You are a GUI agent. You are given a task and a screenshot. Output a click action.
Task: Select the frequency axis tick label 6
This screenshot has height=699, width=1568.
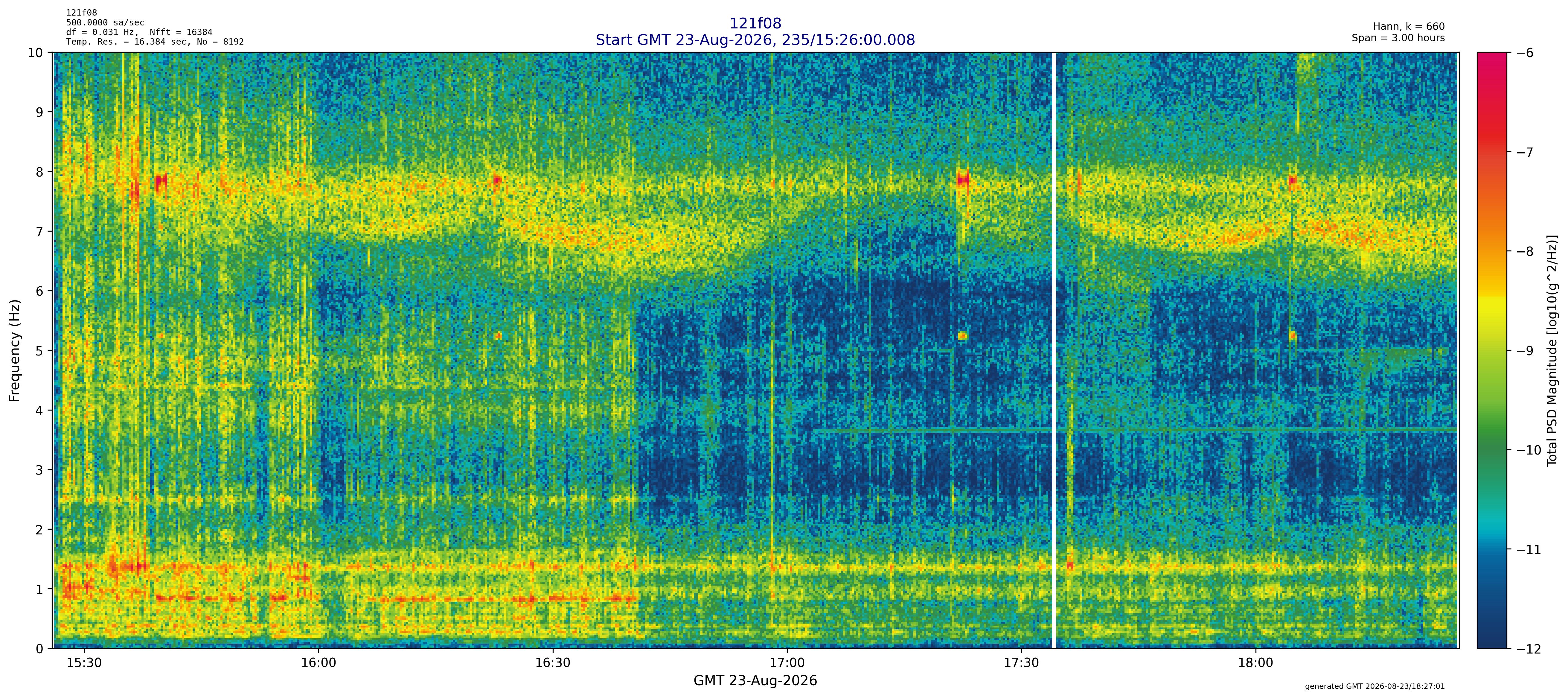point(39,291)
